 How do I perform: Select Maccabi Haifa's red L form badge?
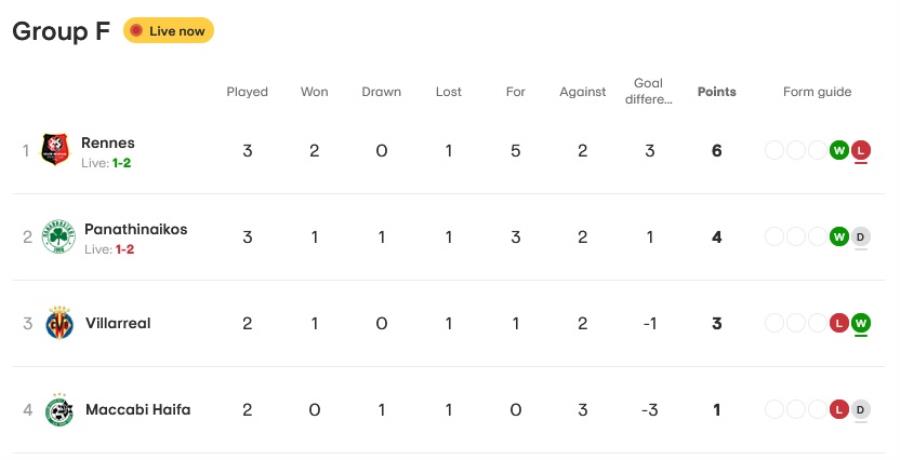coord(839,409)
